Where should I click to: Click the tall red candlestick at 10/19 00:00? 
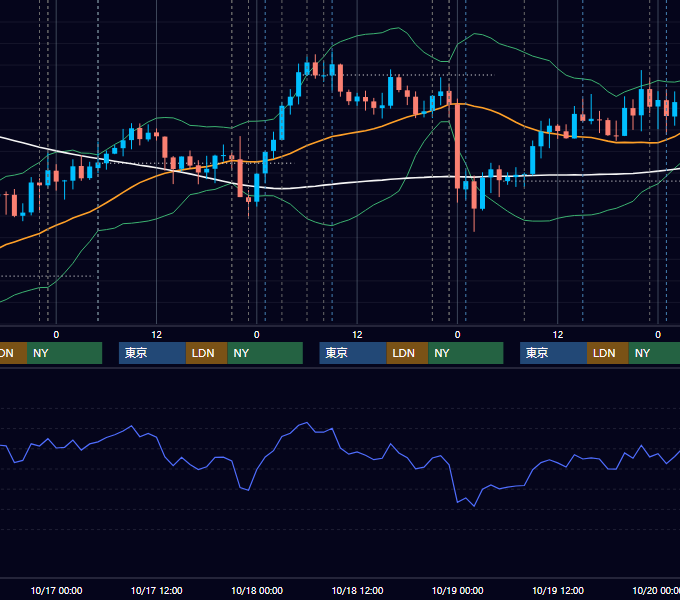tap(457, 145)
